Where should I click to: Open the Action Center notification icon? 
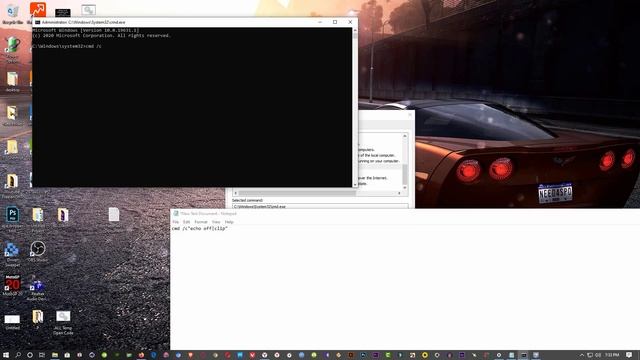629,355
